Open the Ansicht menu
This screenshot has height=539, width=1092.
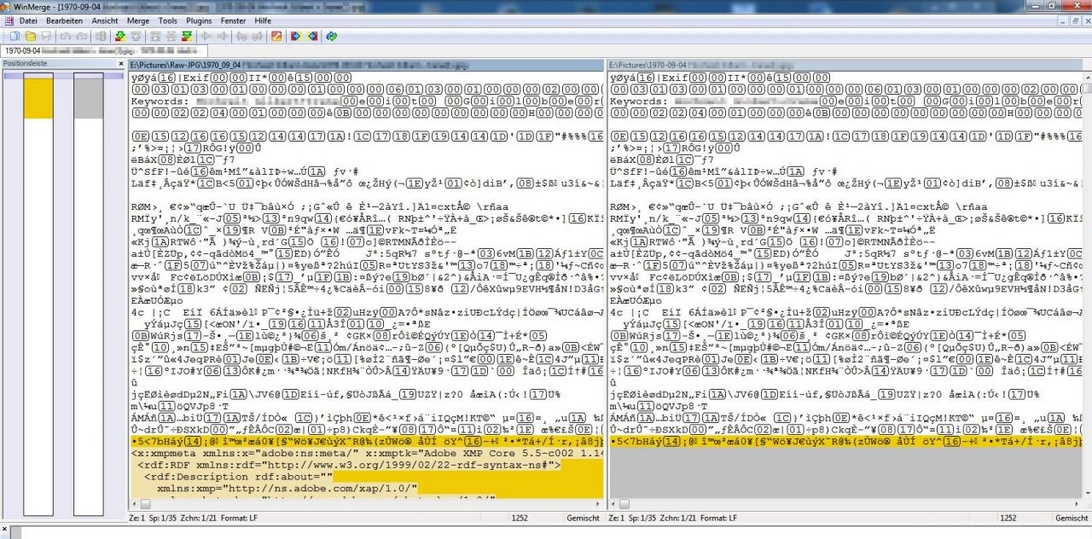(103, 20)
